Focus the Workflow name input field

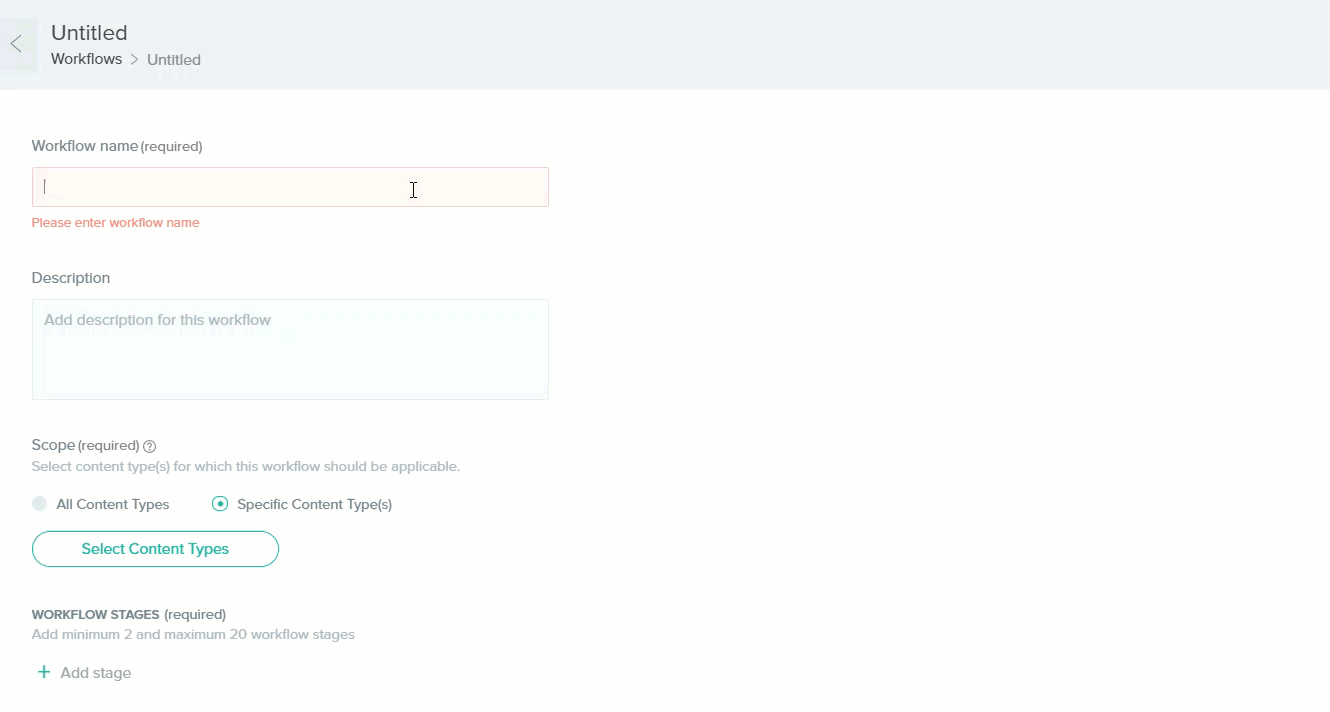[x=290, y=187]
